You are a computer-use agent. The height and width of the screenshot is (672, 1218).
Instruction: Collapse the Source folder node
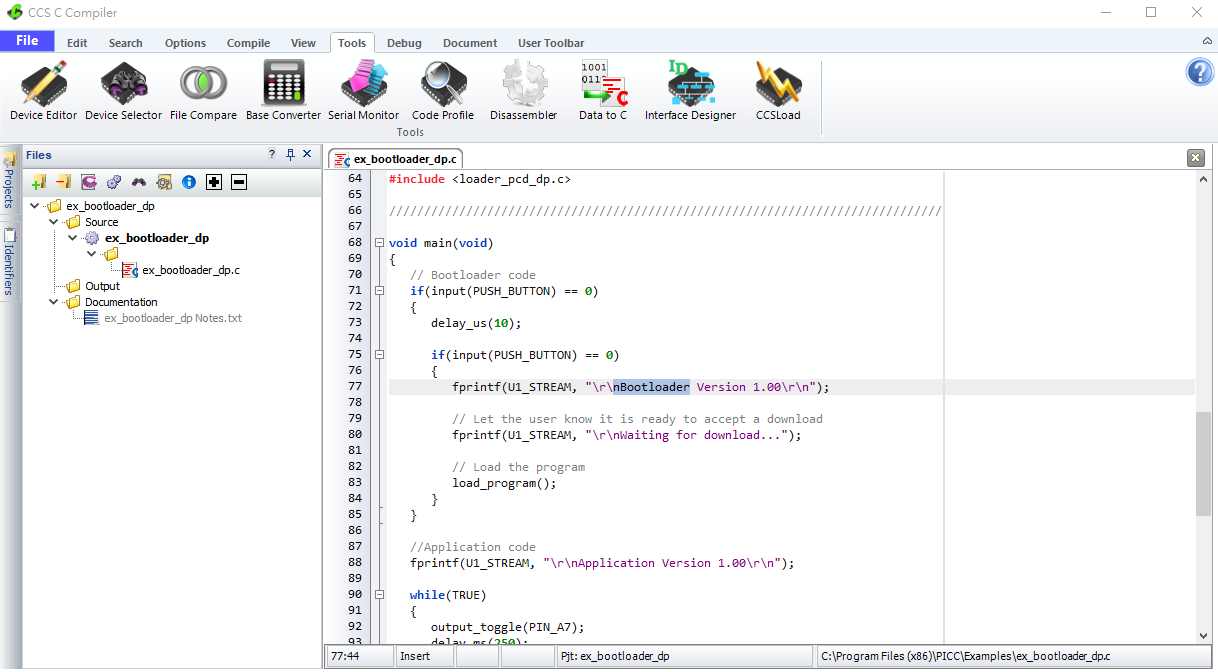(x=54, y=222)
